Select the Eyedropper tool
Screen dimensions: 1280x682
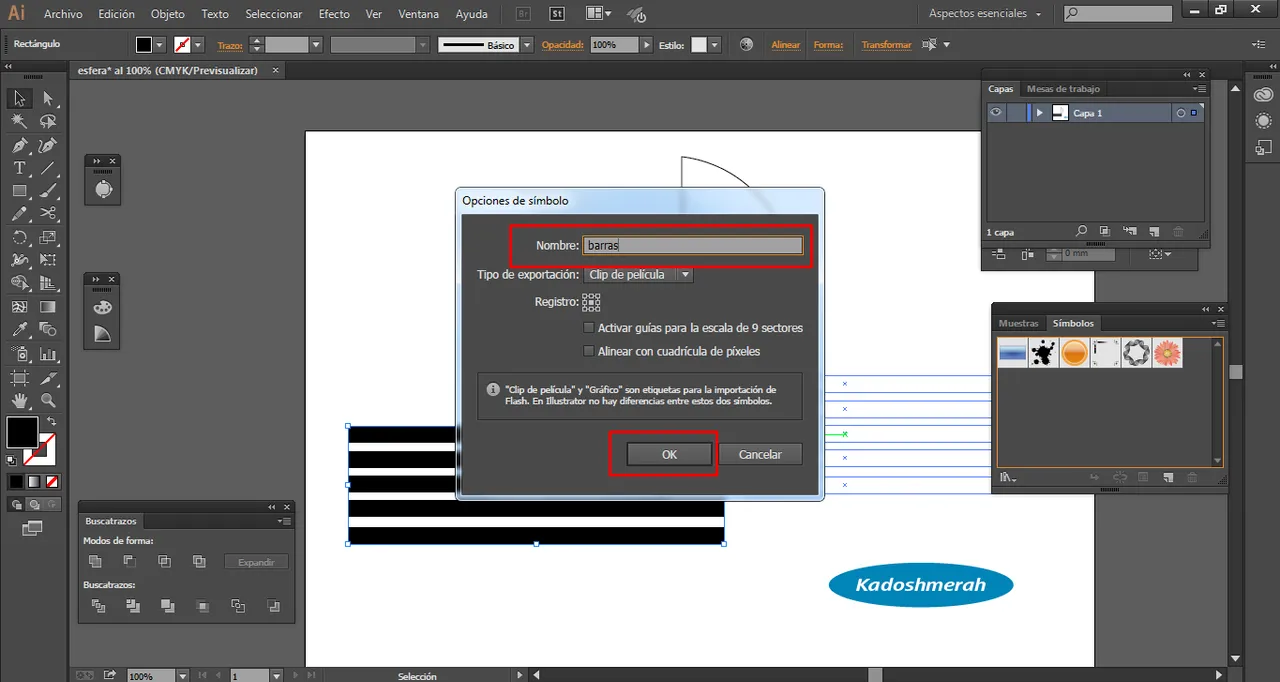click(19, 329)
